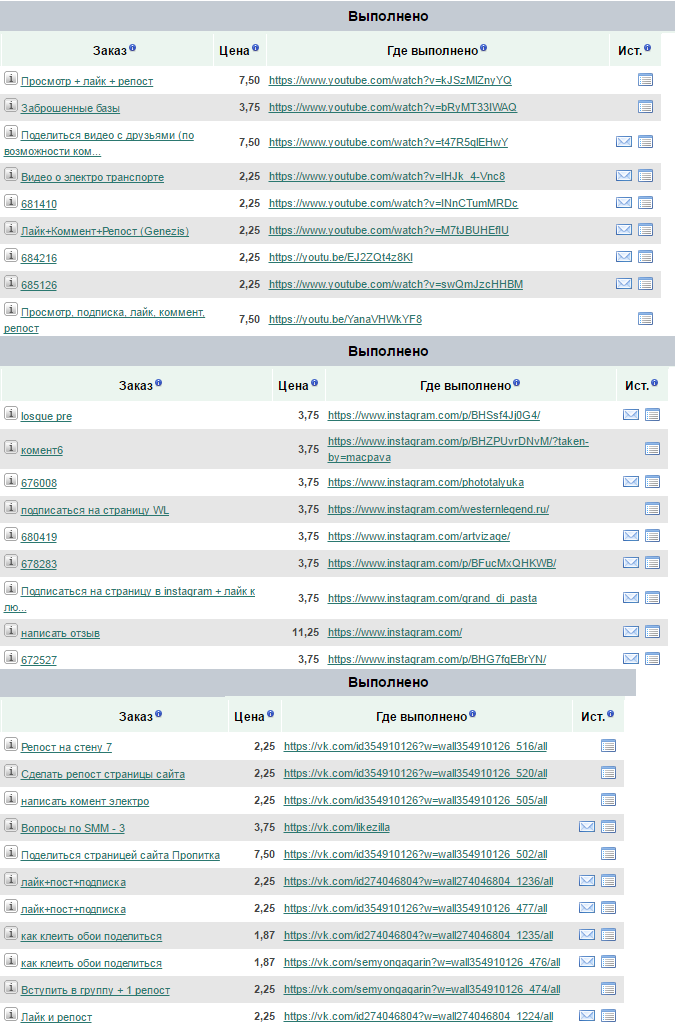The height and width of the screenshot is (1024, 675).
Task: Click price 11,25 in 'написать отзыв' row
Action: click(x=306, y=632)
